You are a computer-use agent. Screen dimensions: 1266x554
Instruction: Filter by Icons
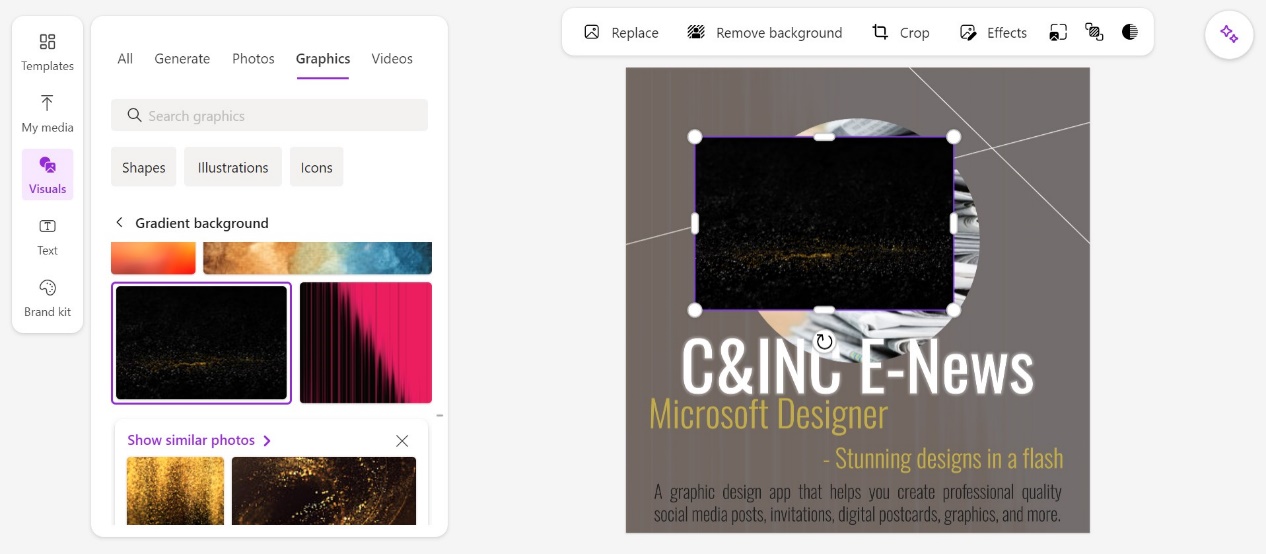tap(317, 167)
